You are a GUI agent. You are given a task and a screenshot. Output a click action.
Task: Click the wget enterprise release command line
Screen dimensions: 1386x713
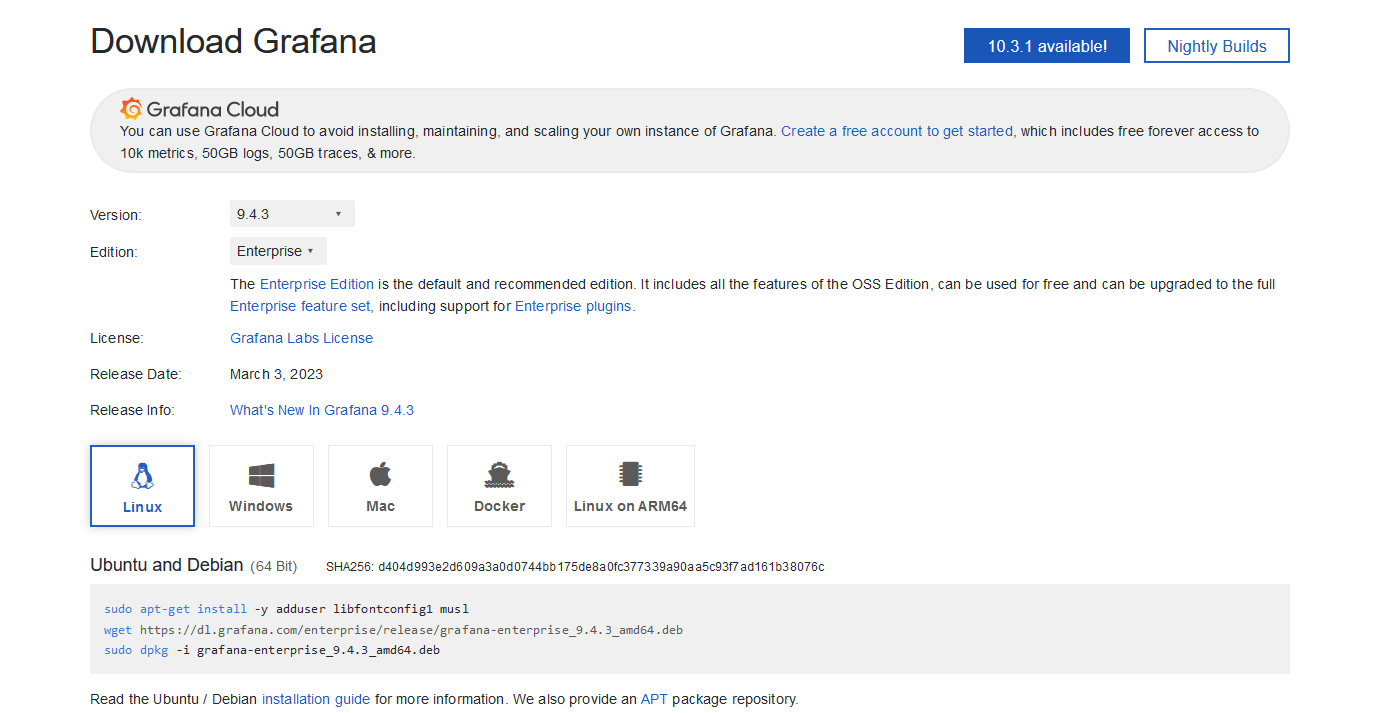(393, 630)
